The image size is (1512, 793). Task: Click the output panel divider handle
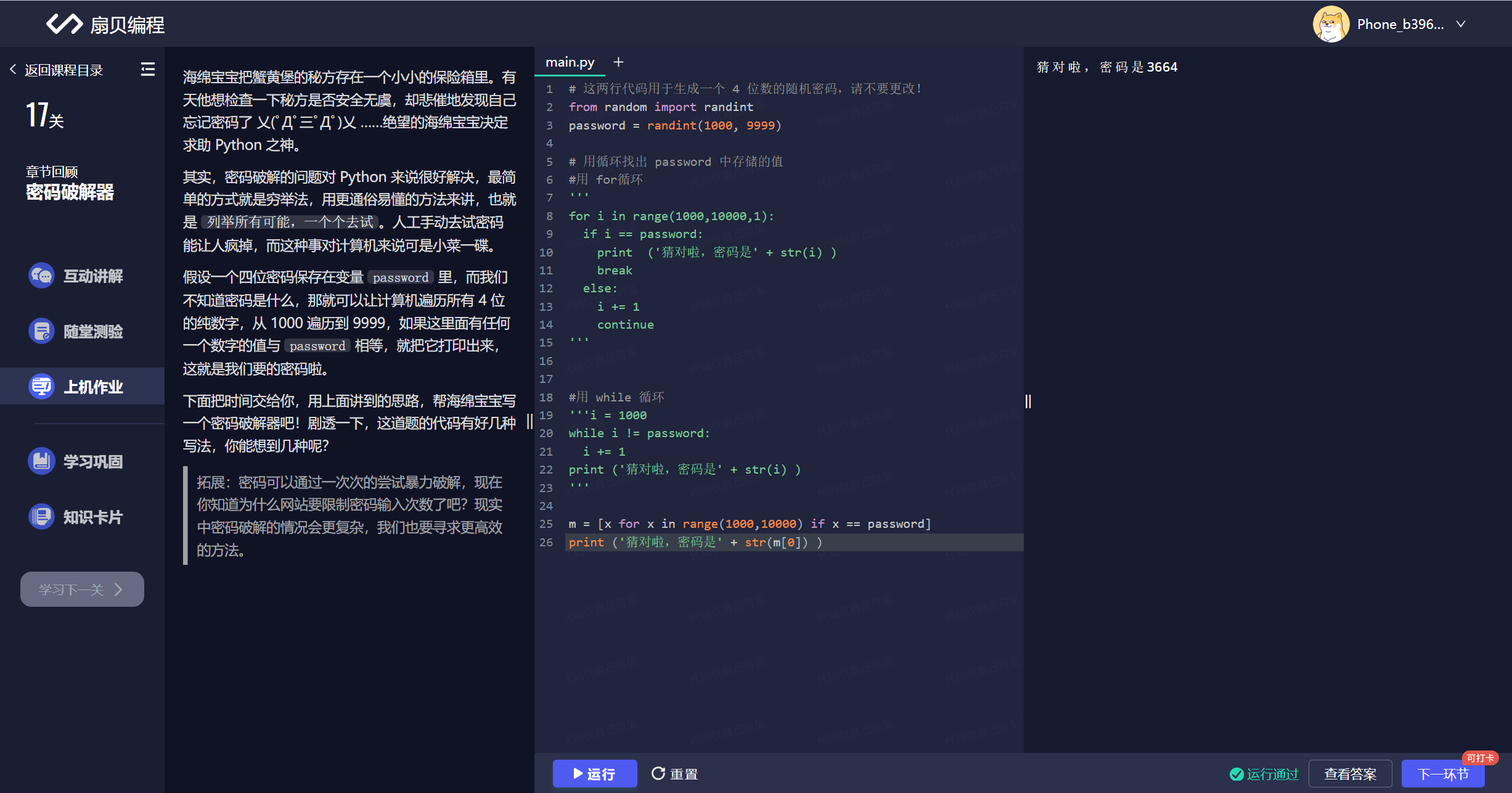(1028, 401)
